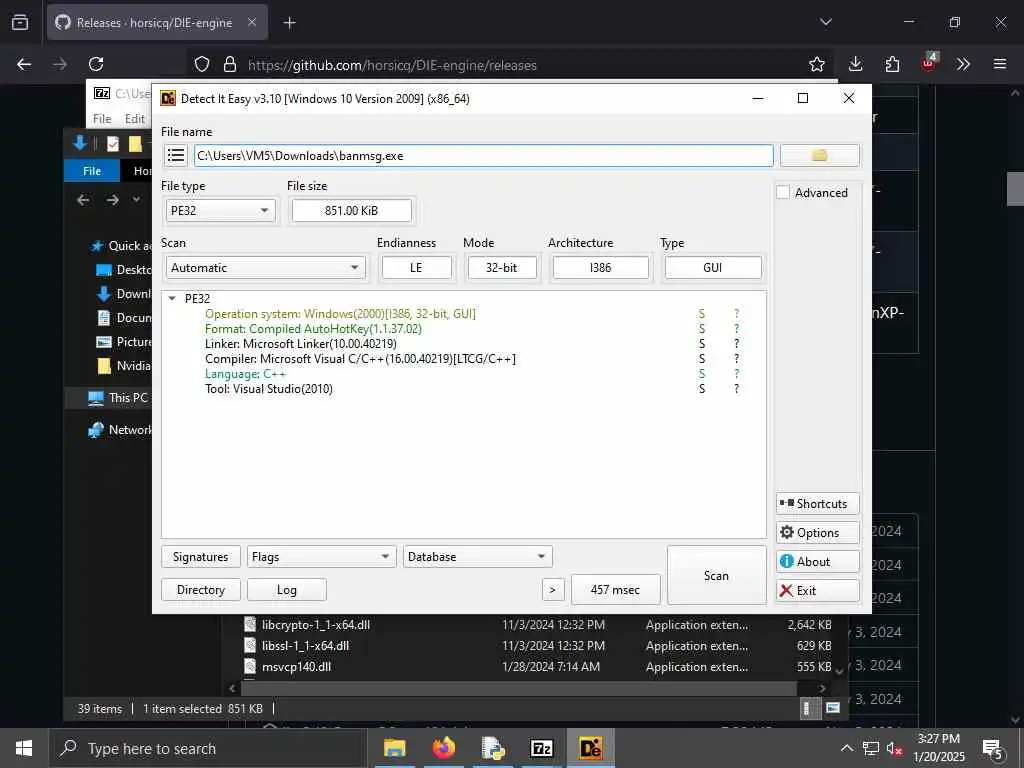Open the About dialog

[x=818, y=562]
